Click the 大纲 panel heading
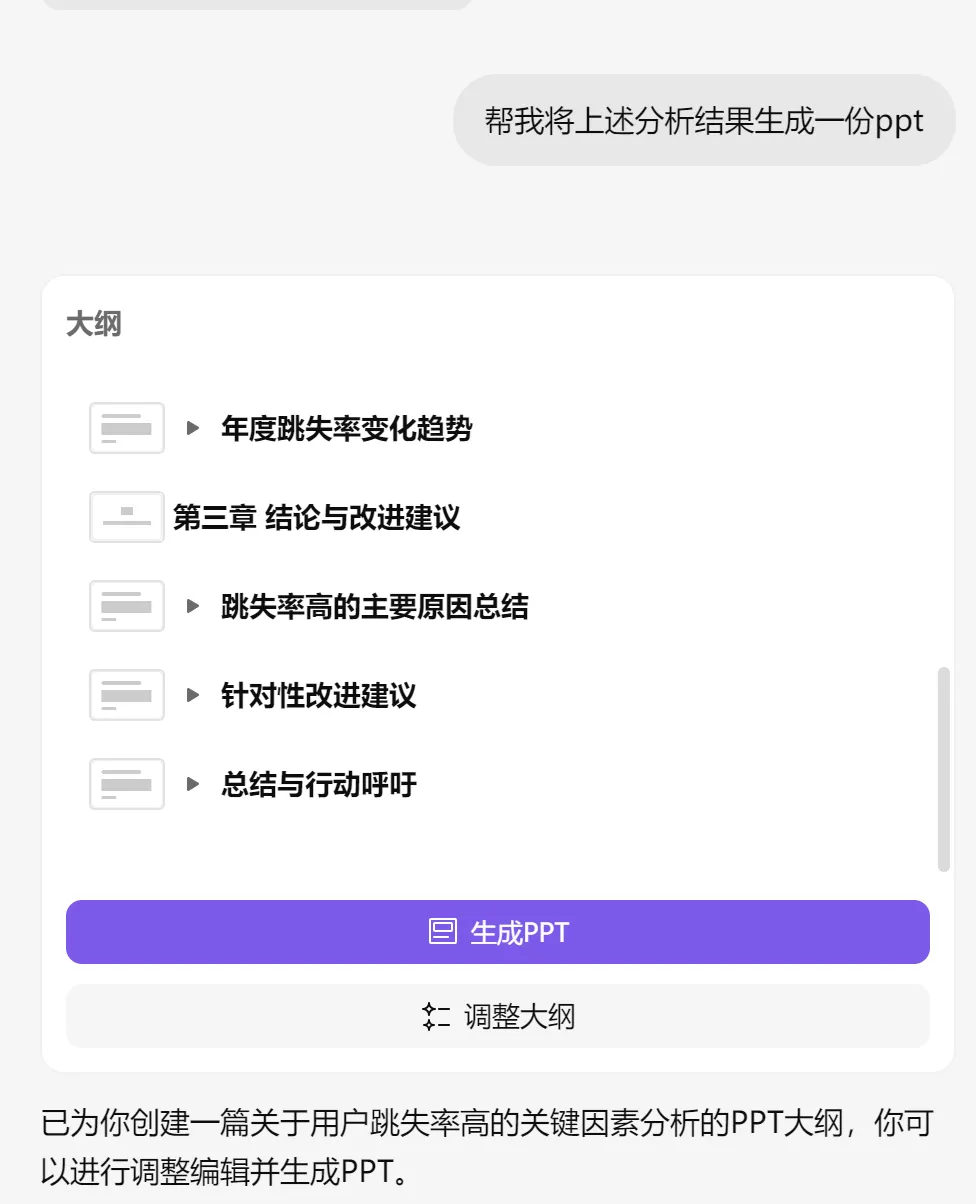 [x=94, y=324]
